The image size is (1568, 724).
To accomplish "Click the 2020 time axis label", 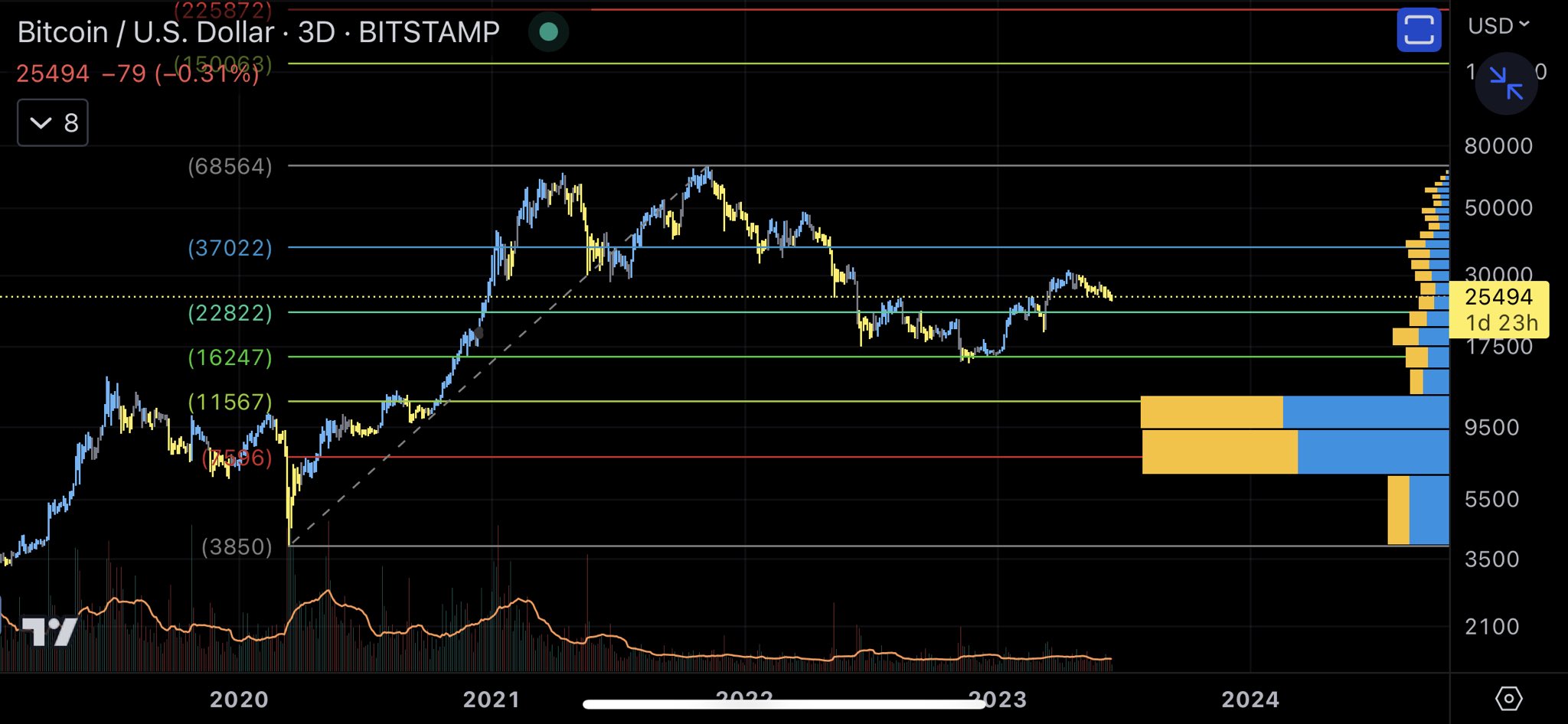I will coord(239,700).
